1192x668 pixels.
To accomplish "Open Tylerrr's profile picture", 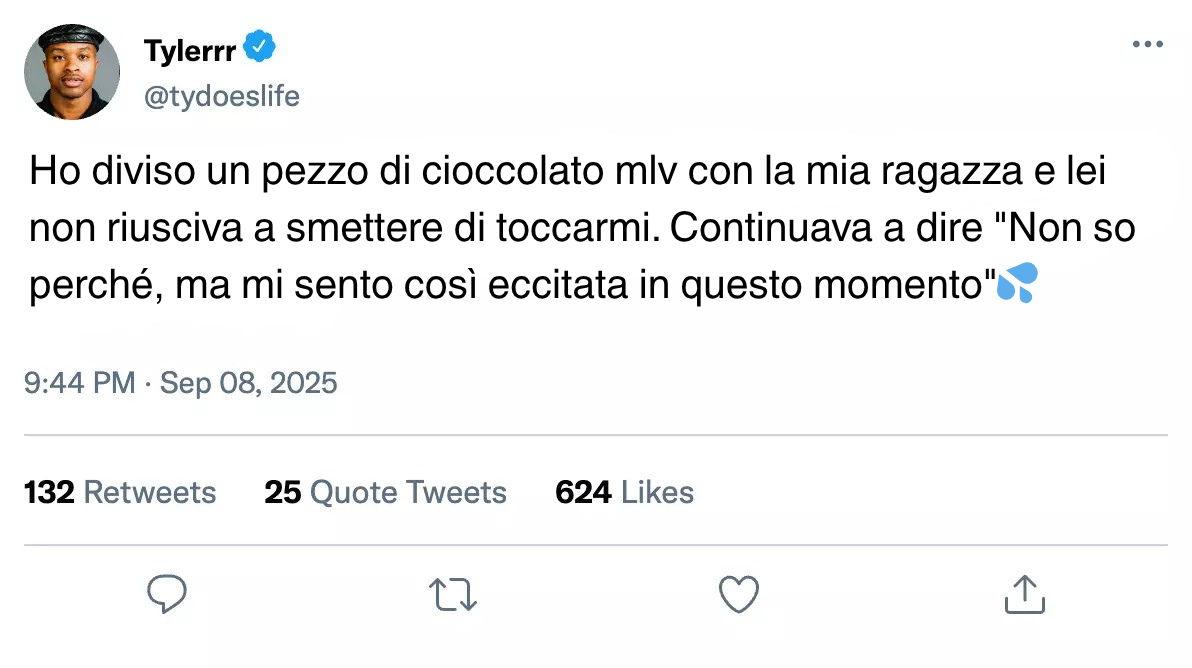I will [x=72, y=72].
